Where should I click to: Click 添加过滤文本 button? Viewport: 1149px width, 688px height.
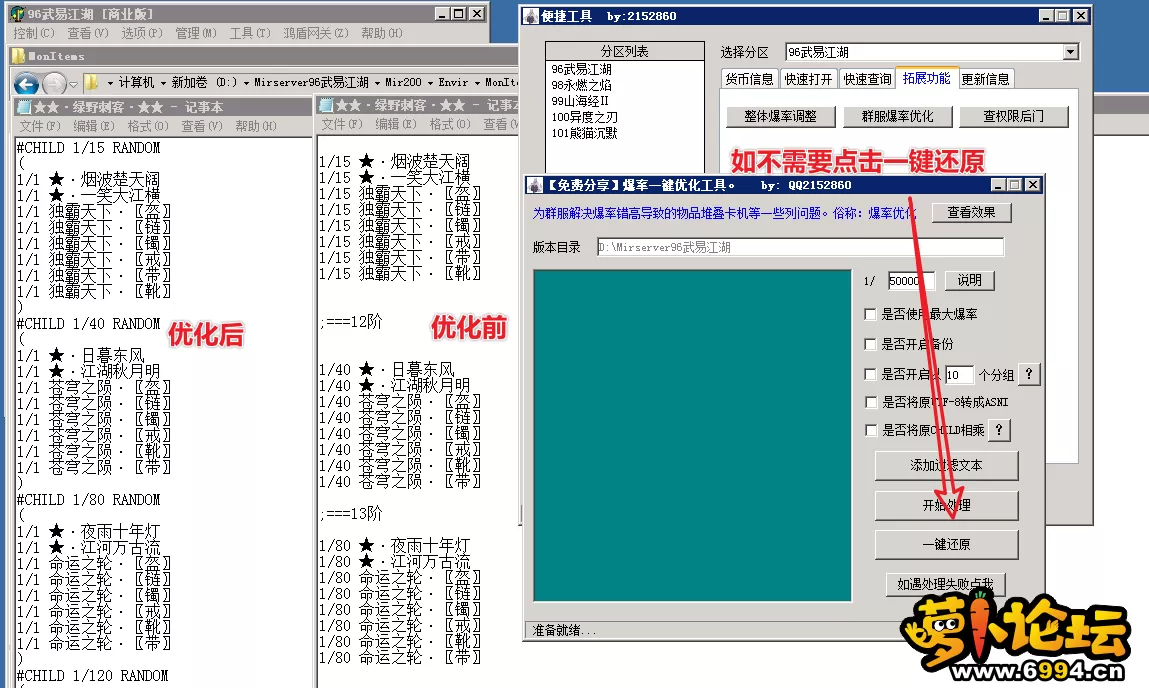(946, 465)
